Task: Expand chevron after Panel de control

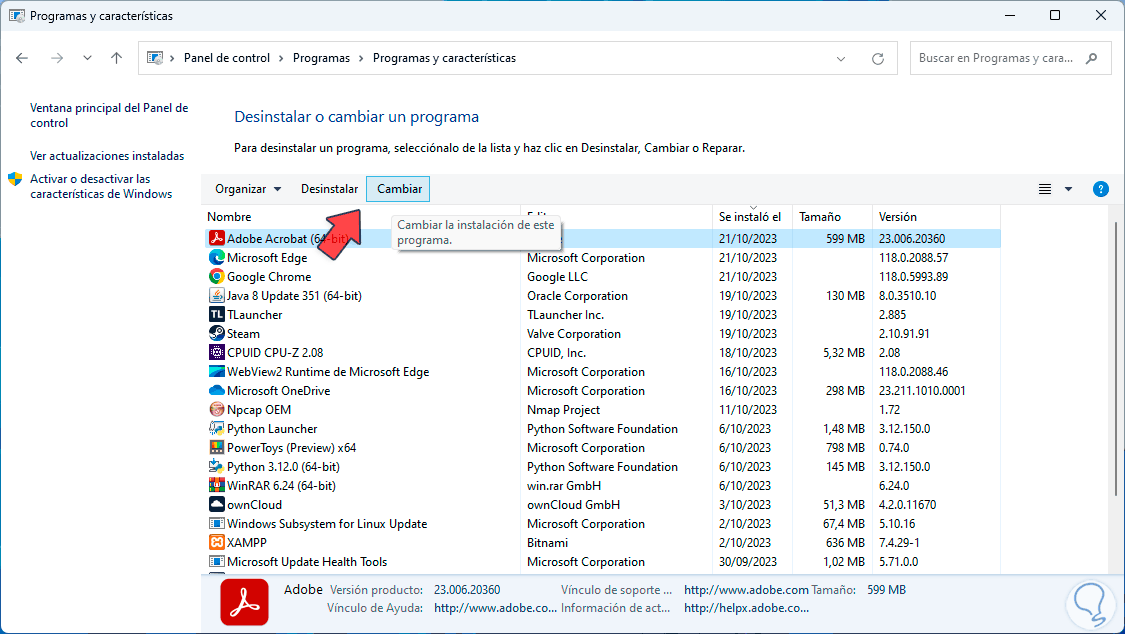Action: click(x=281, y=58)
